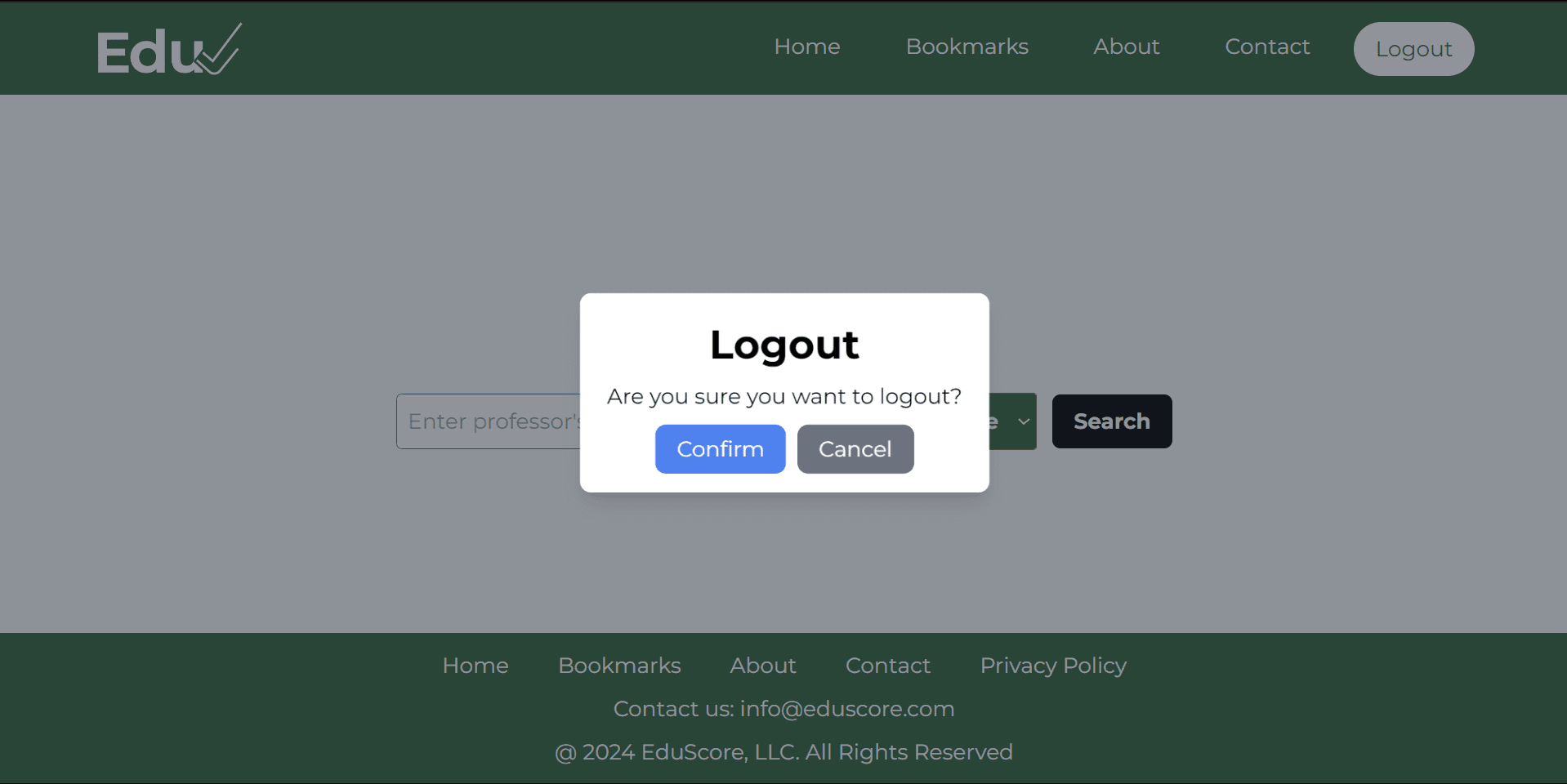Click the dropdown chevron arrow icon

pos(1024,421)
